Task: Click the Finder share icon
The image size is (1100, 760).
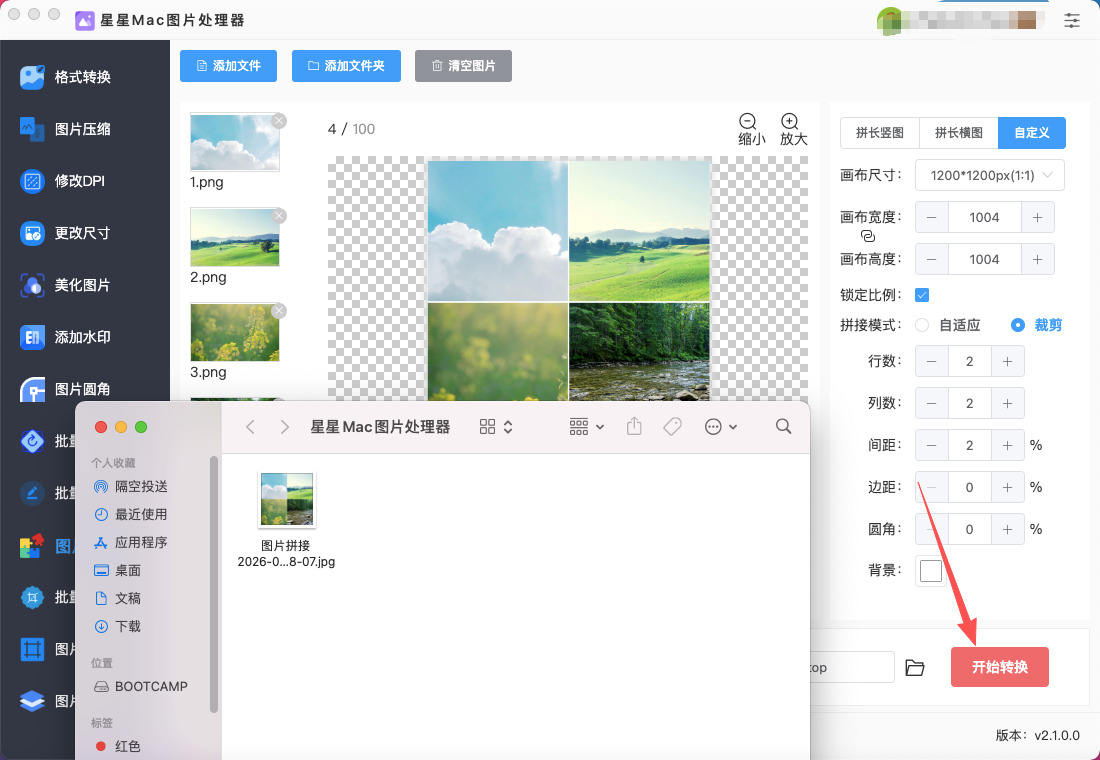Action: 634,427
